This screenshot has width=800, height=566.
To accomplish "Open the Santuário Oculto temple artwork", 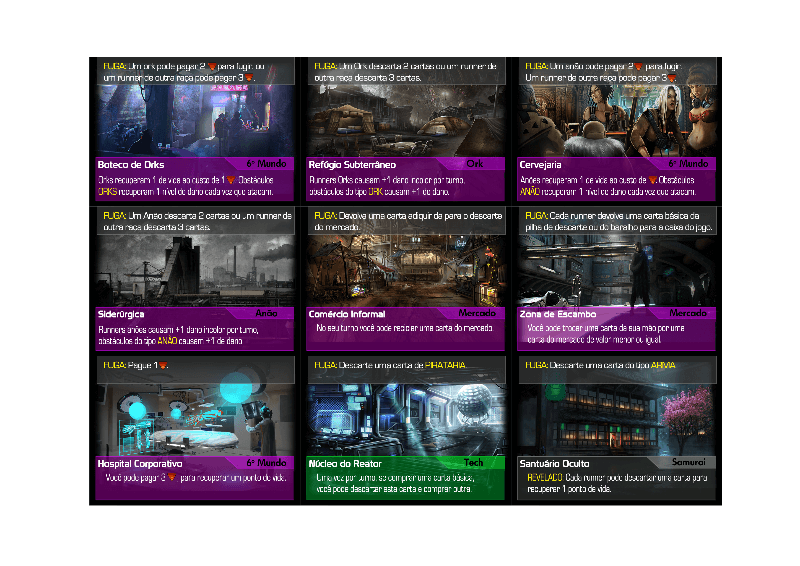I will click(617, 420).
